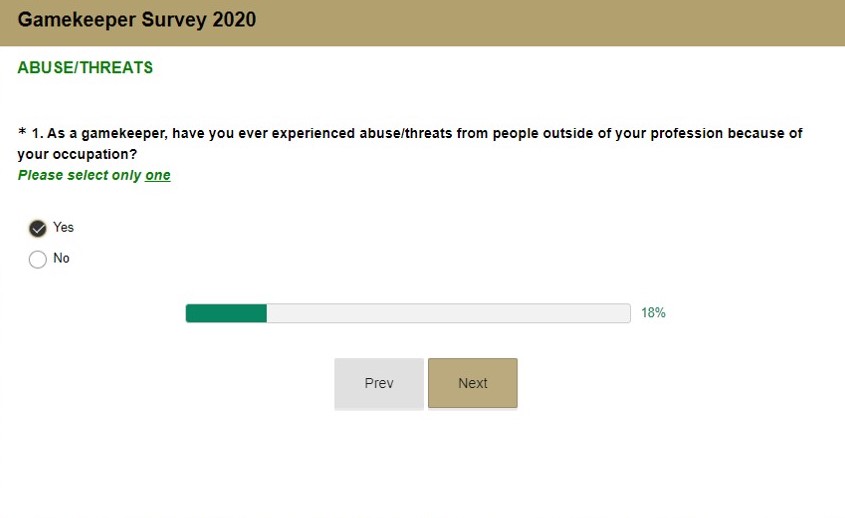Viewport: 845px width, 518px height.
Task: Click the empty circle beside No
Action: tap(38, 259)
